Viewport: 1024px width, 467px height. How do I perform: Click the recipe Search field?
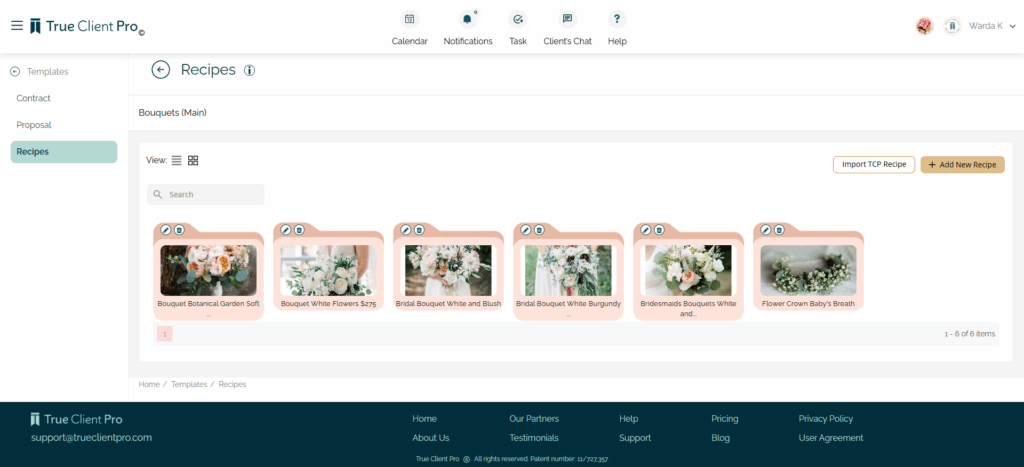point(212,194)
